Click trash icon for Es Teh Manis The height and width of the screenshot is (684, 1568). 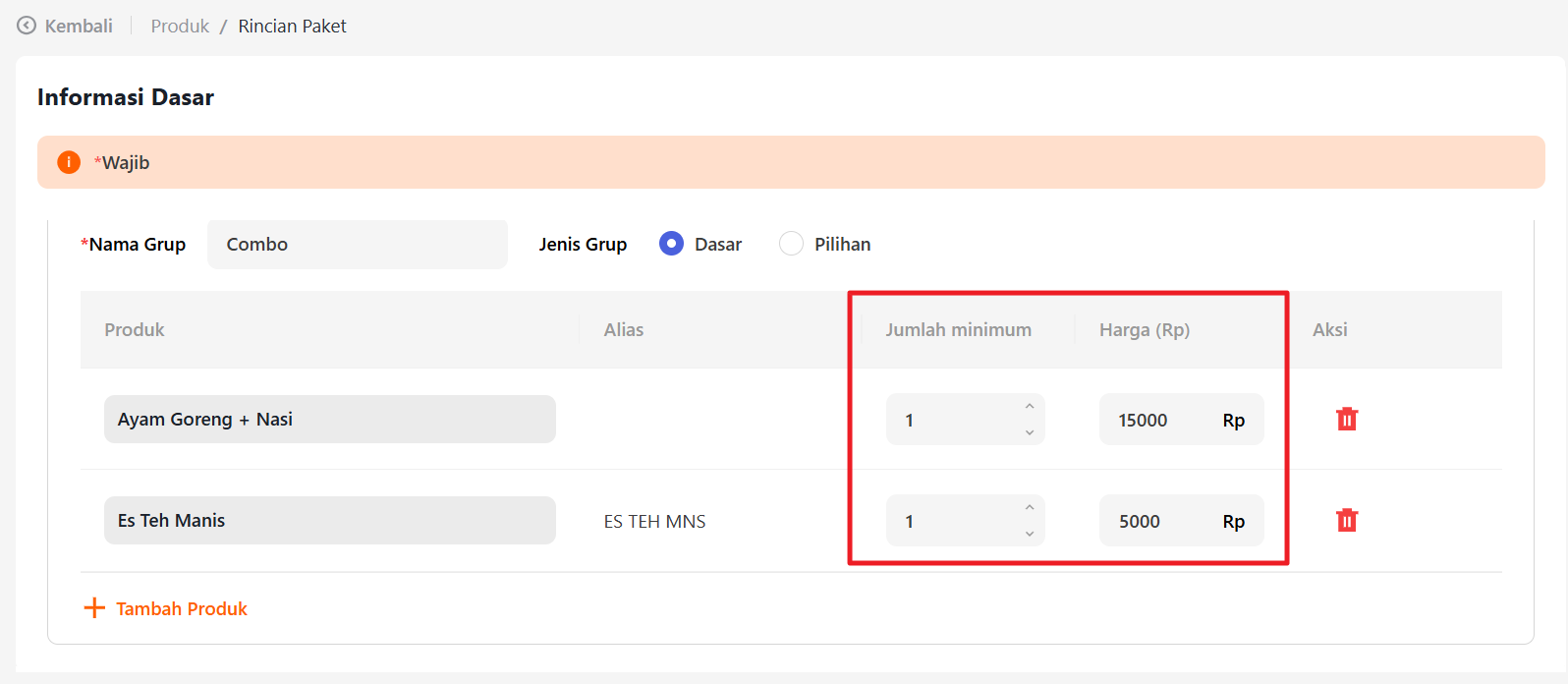(x=1347, y=521)
